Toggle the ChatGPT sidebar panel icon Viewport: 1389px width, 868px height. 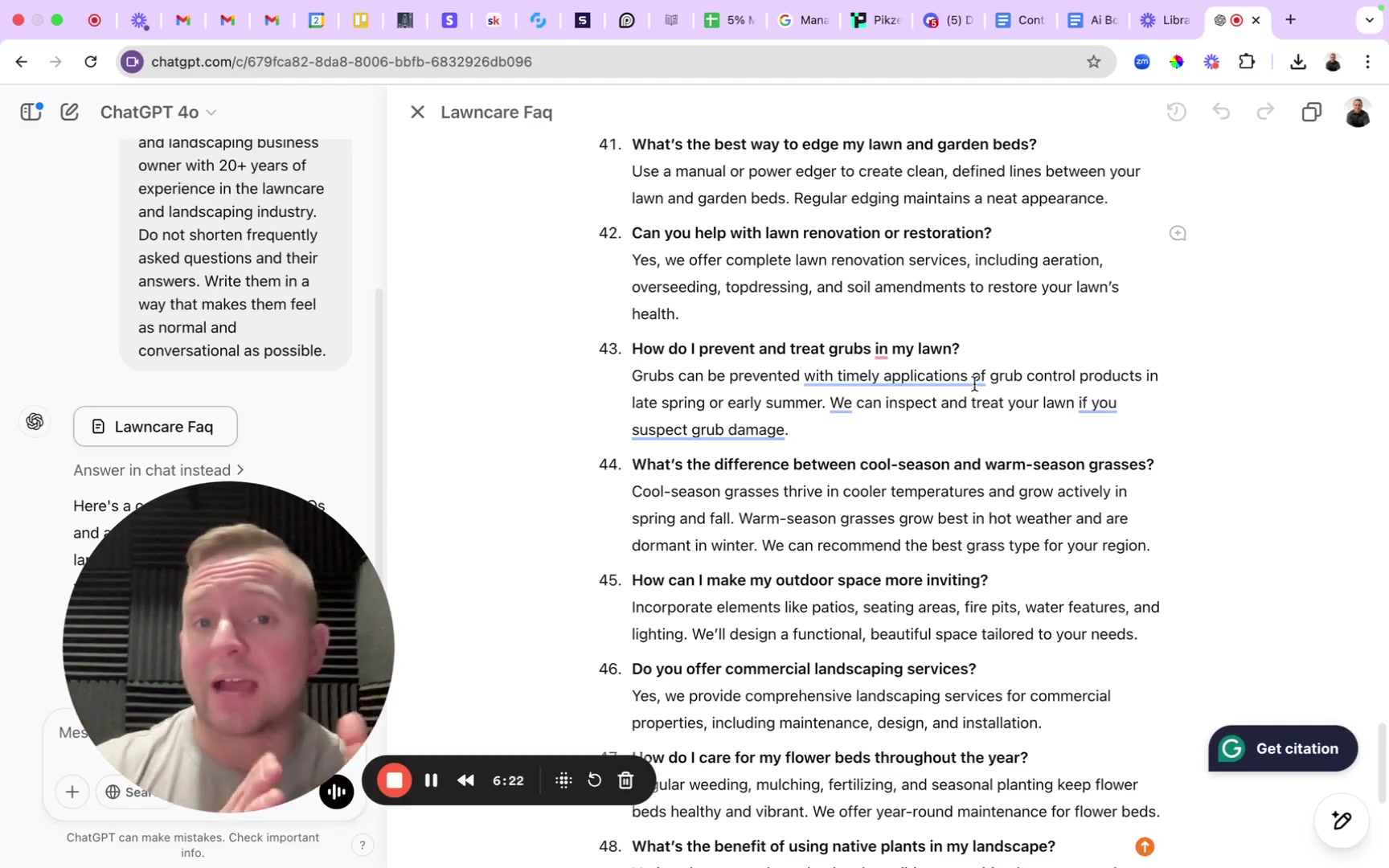31,112
